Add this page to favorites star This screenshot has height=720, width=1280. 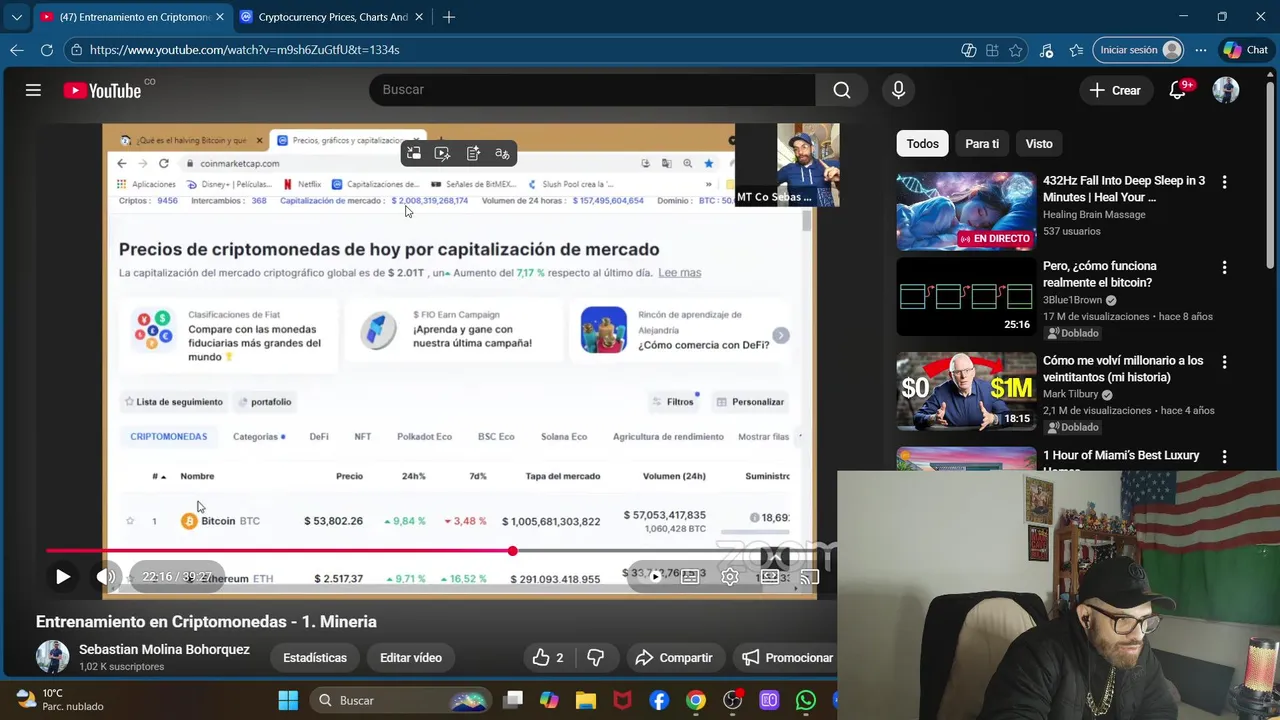(x=1016, y=50)
